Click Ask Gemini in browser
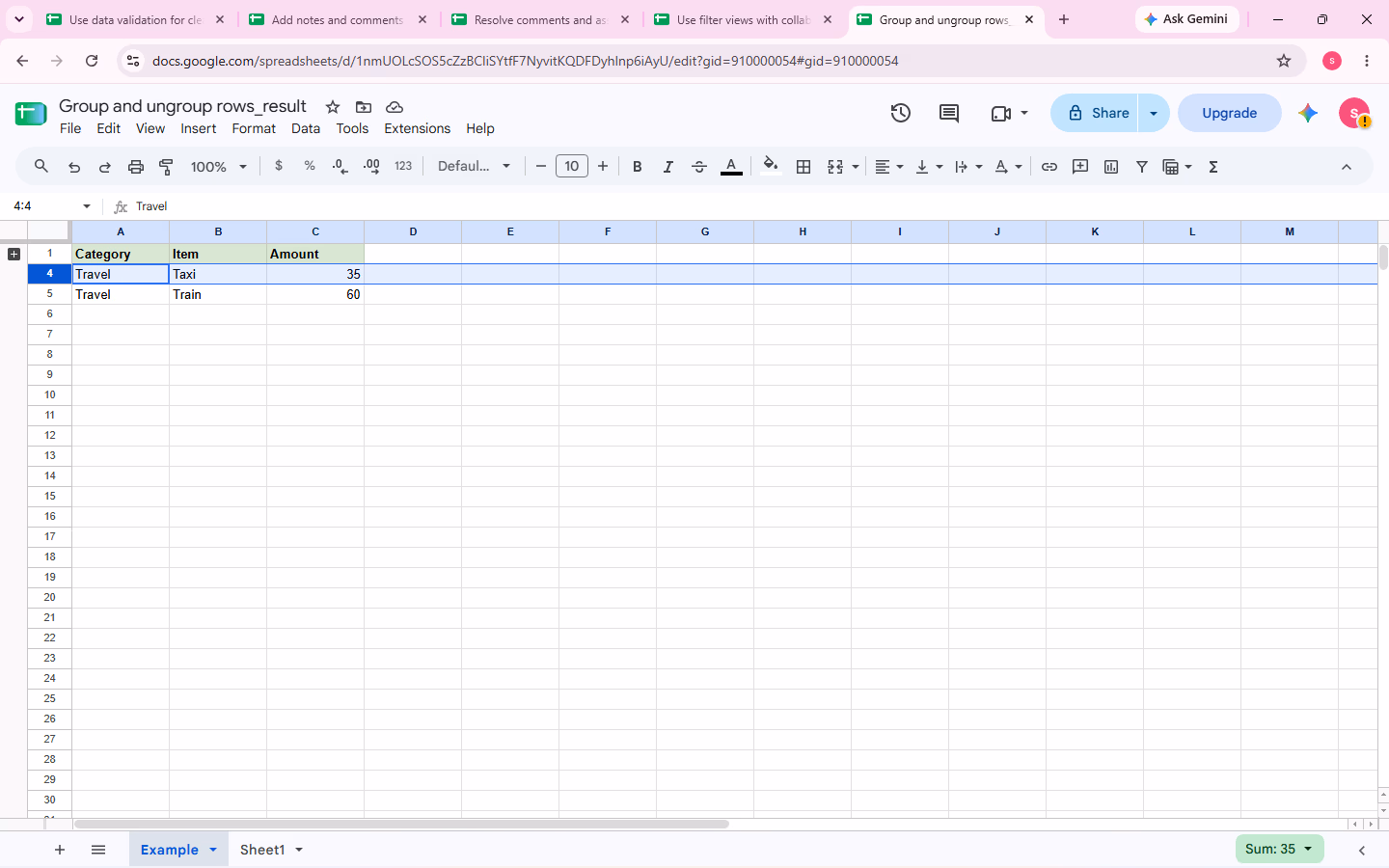This screenshot has width=1389, height=868. [1186, 19]
